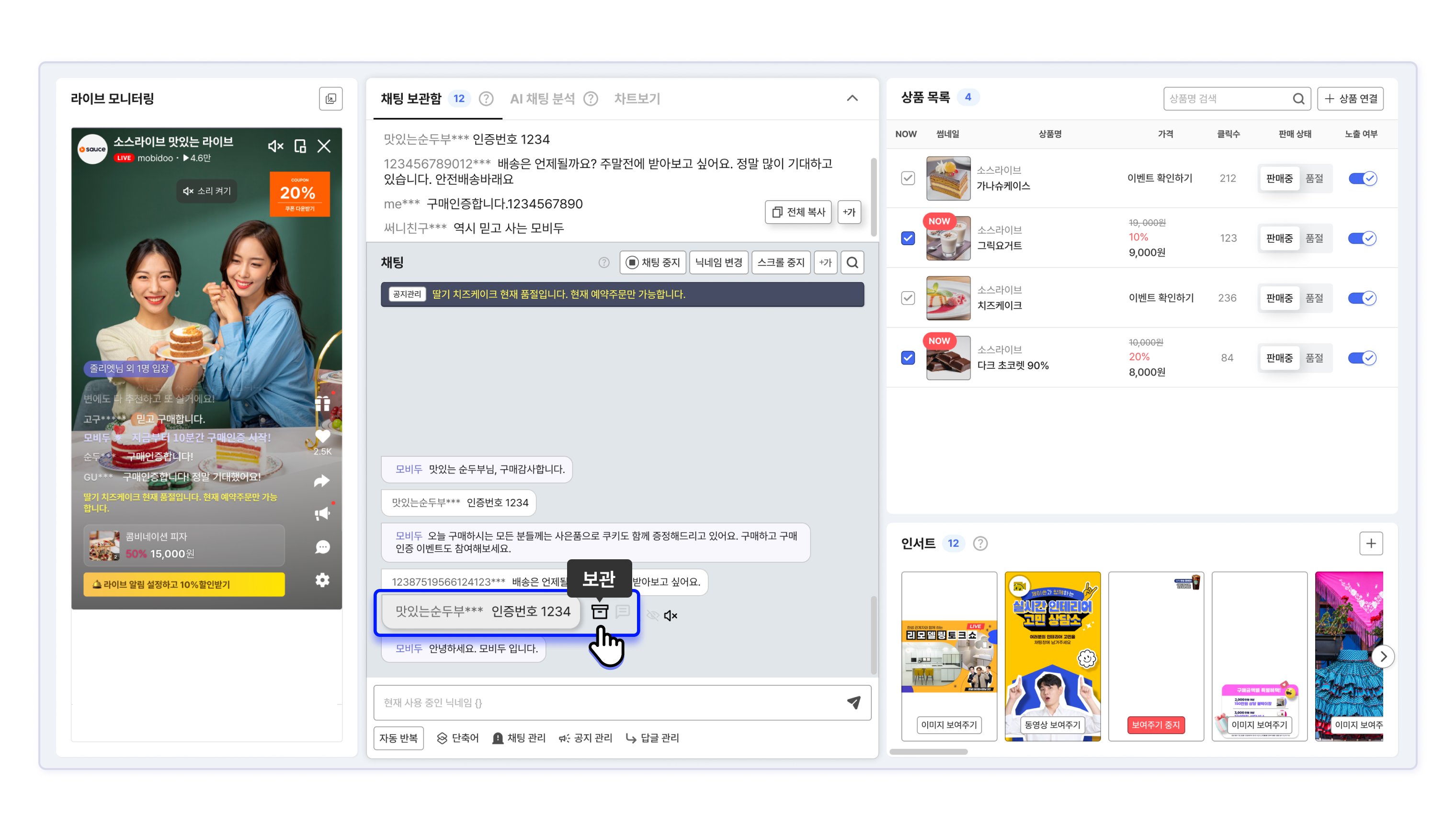Screen dimensions: 1456x837
Task: Click the share arrow icon on live video
Action: point(322,481)
